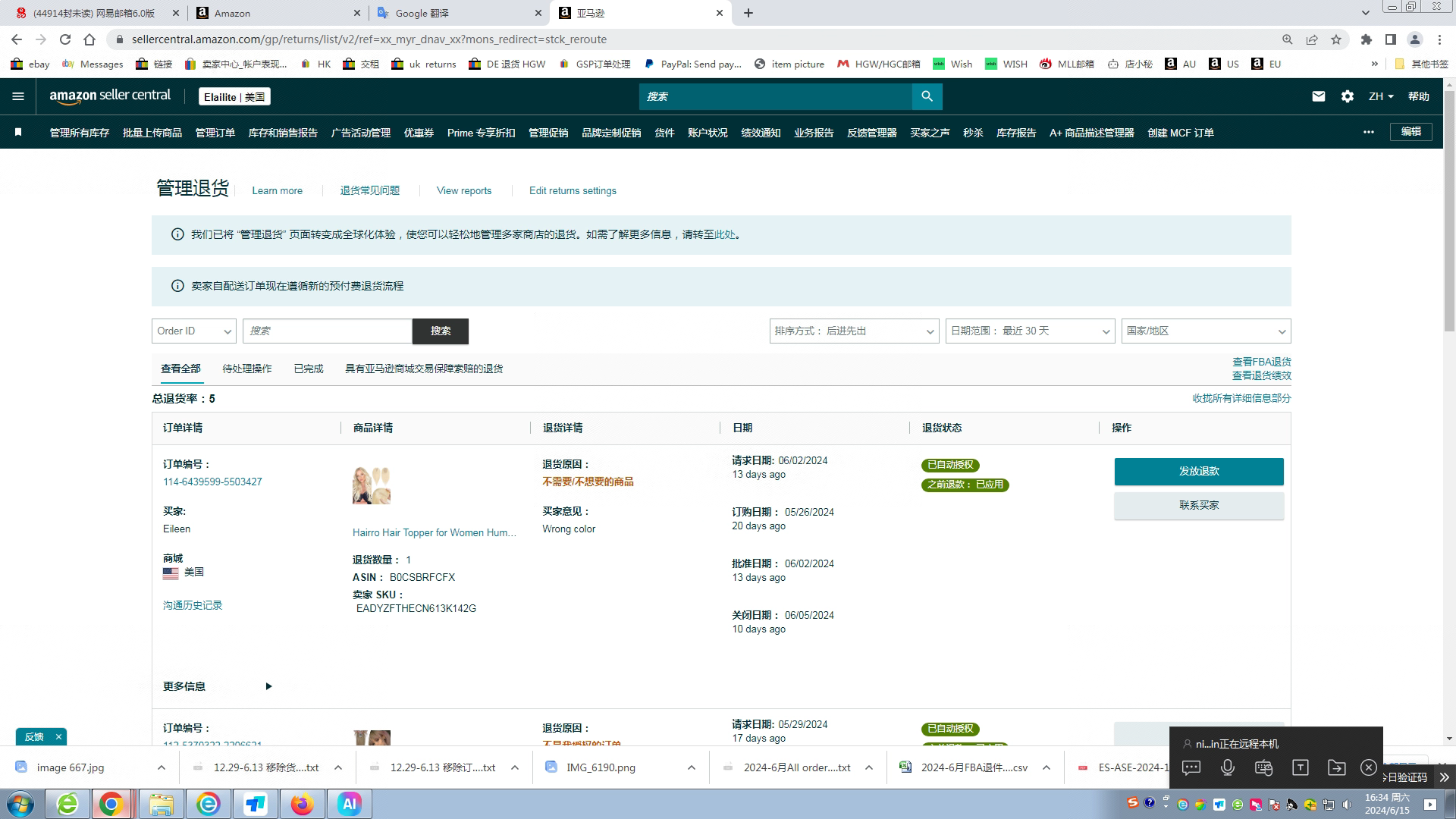The image size is (1456, 819).
Task: Go to the browser home page
Action: tap(89, 39)
